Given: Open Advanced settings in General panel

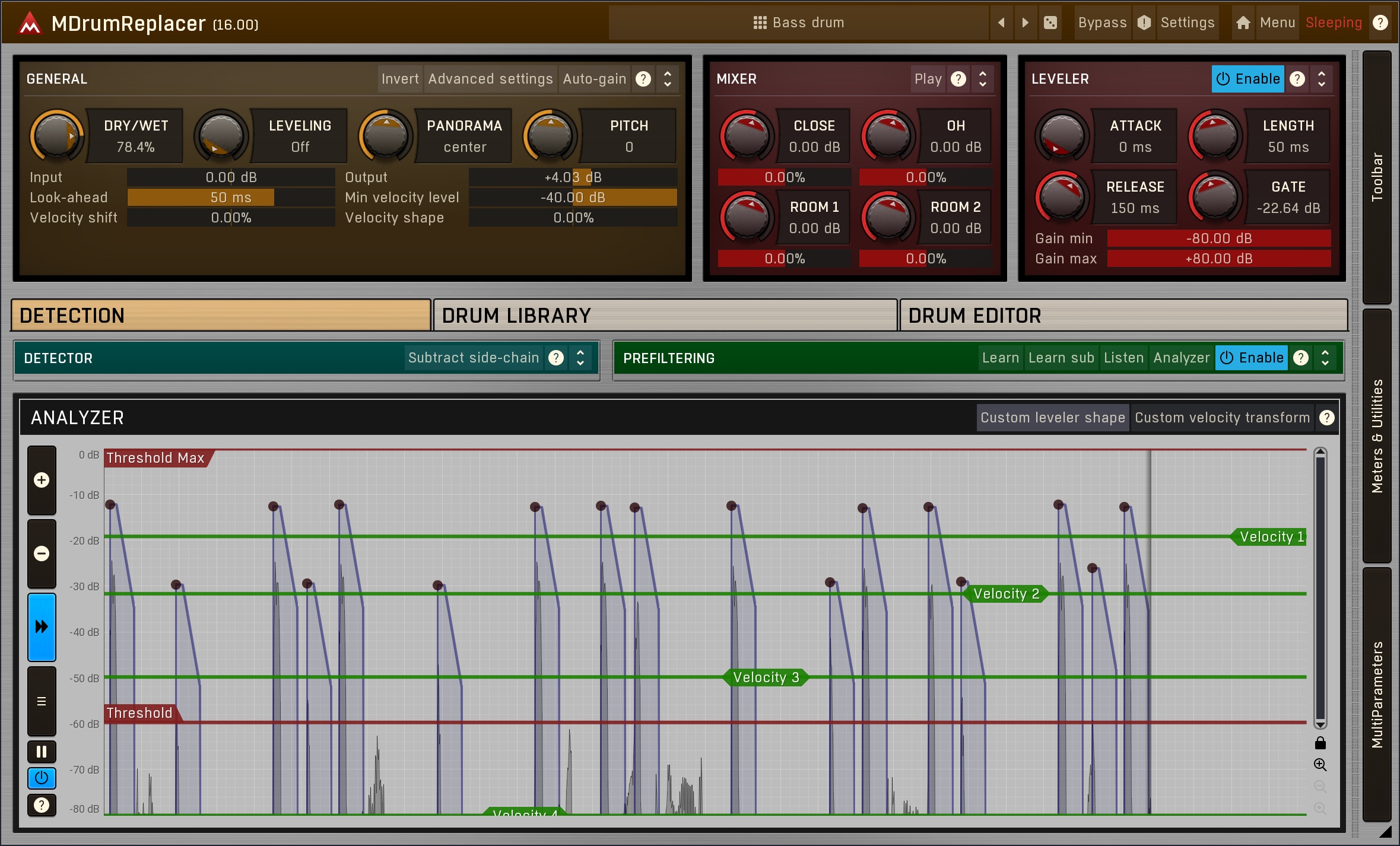Looking at the screenshot, I should point(490,79).
